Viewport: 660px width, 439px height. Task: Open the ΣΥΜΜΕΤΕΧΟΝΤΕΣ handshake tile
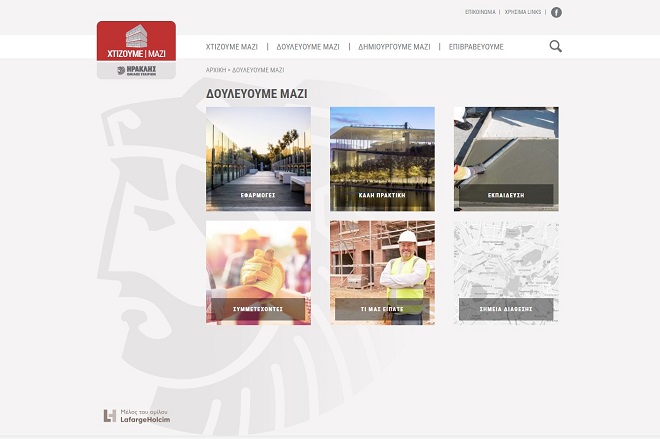(258, 273)
